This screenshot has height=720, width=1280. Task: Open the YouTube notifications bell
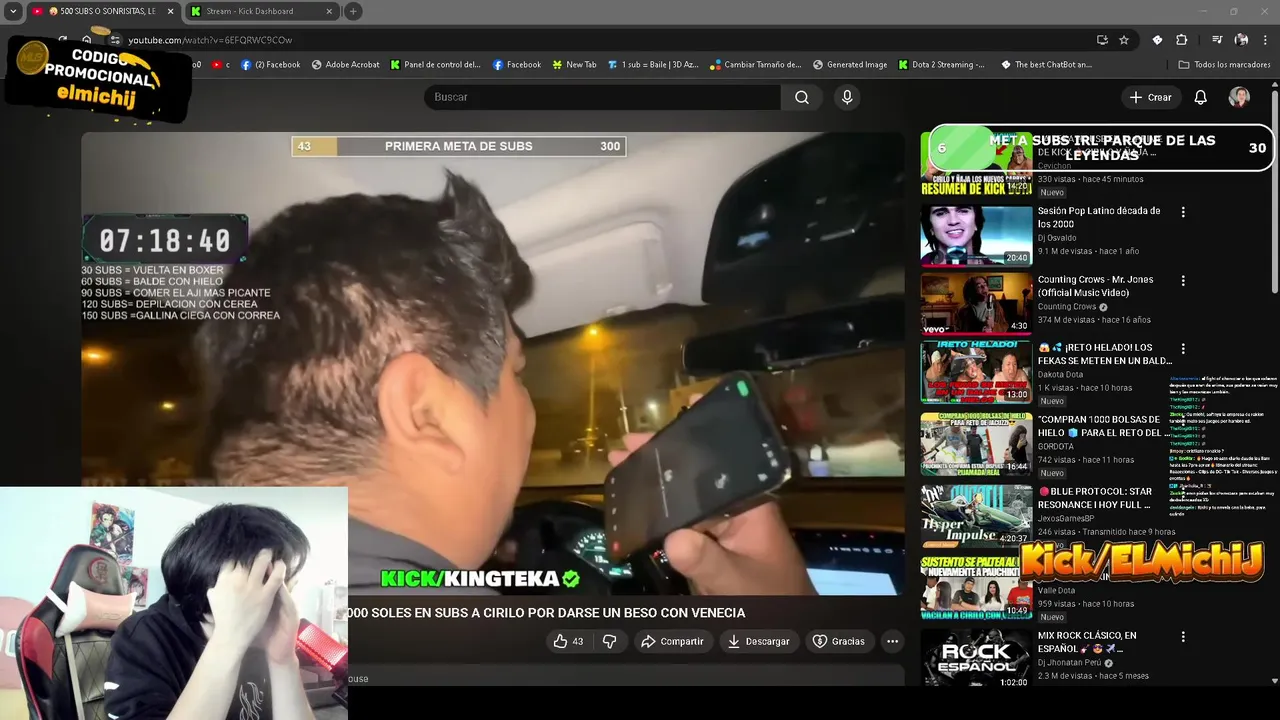1201,97
